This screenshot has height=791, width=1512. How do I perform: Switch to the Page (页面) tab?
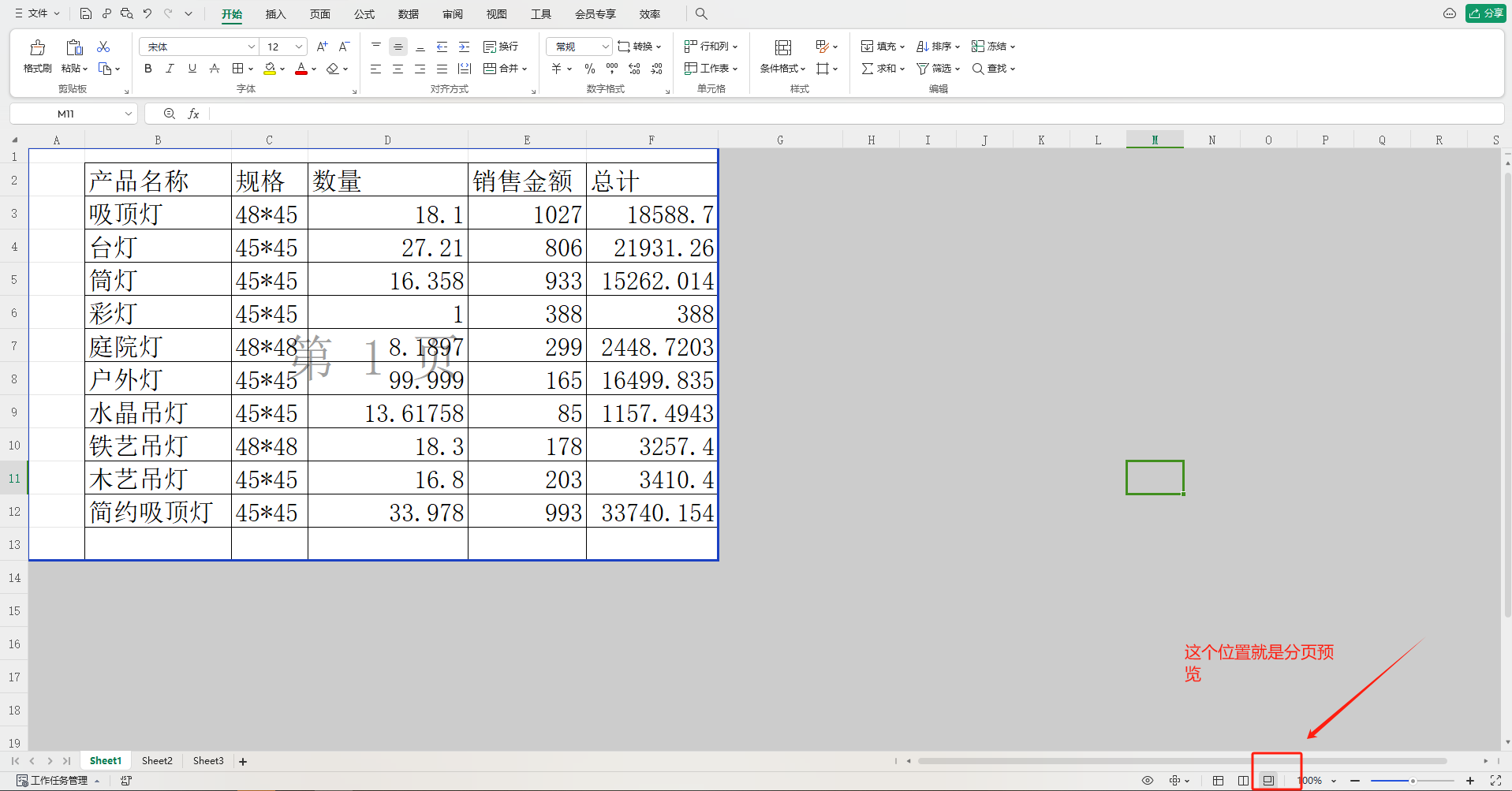coord(319,14)
